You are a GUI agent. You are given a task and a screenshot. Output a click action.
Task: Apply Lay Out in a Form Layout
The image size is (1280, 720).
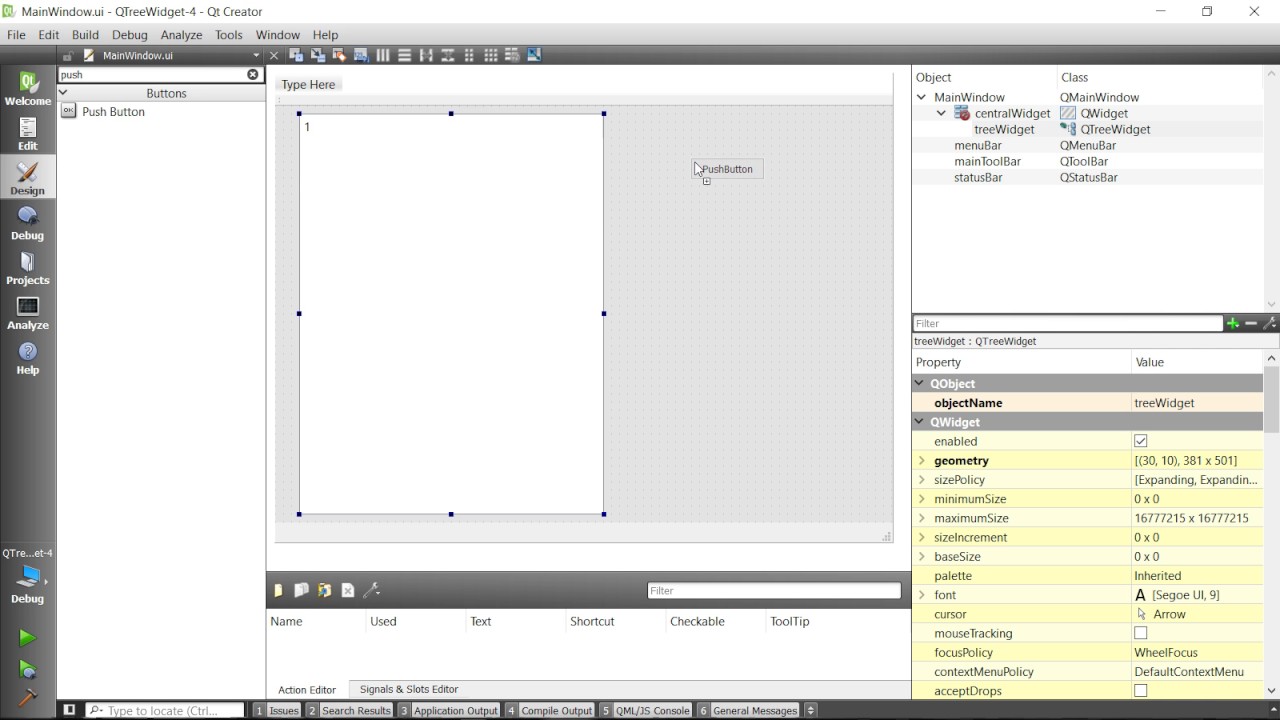click(x=469, y=55)
